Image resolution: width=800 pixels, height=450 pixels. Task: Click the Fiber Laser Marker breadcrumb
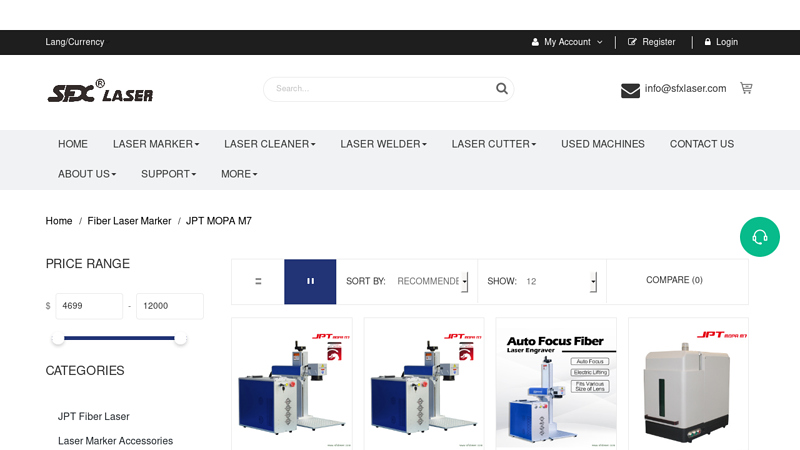point(129,221)
